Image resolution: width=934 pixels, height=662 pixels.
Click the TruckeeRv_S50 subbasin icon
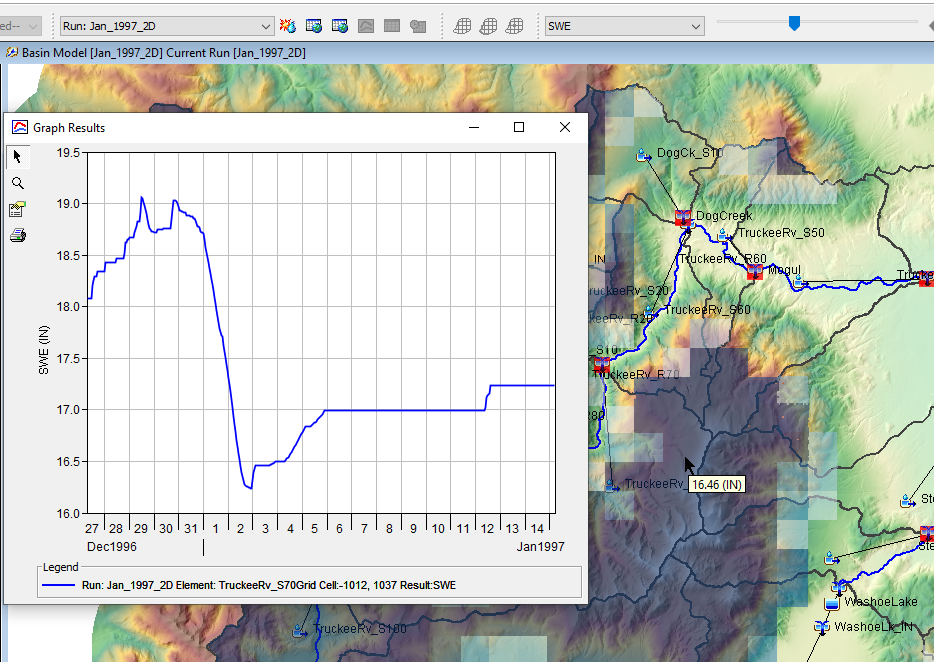point(724,235)
